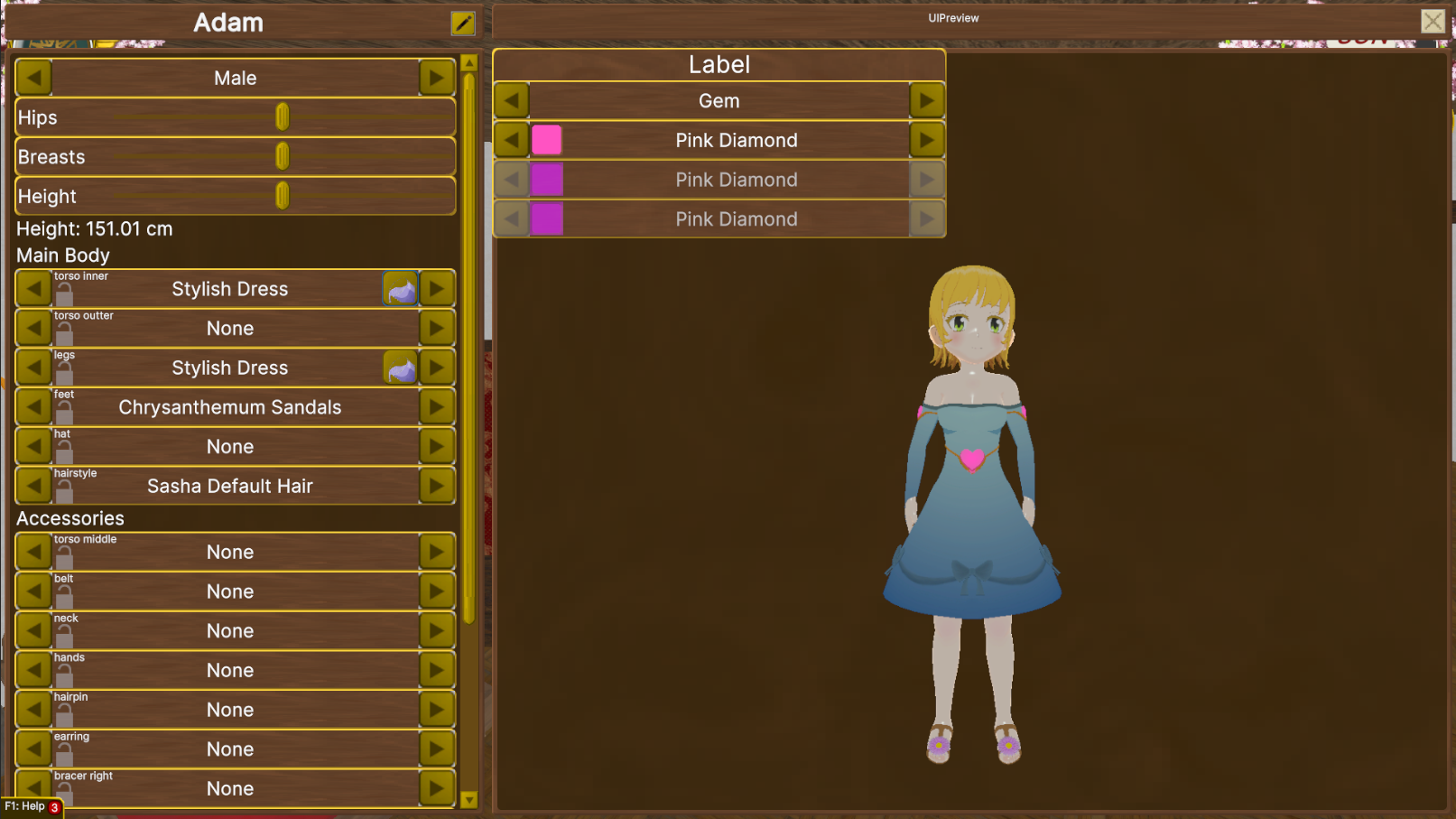1456x819 pixels.
Task: Select next torso outter item
Action: pos(437,328)
